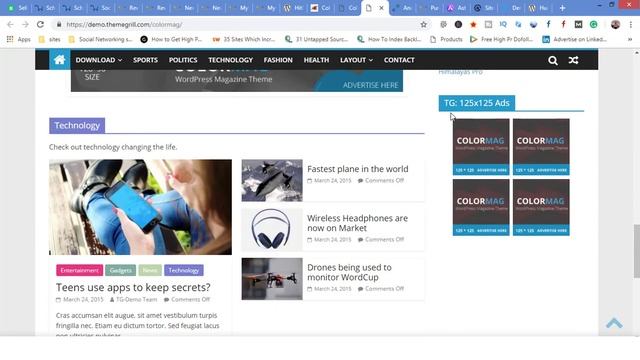Image resolution: width=640 pixels, height=360 pixels.
Task: Click the top-left ColorMag 125x125 ad
Action: pos(481,147)
